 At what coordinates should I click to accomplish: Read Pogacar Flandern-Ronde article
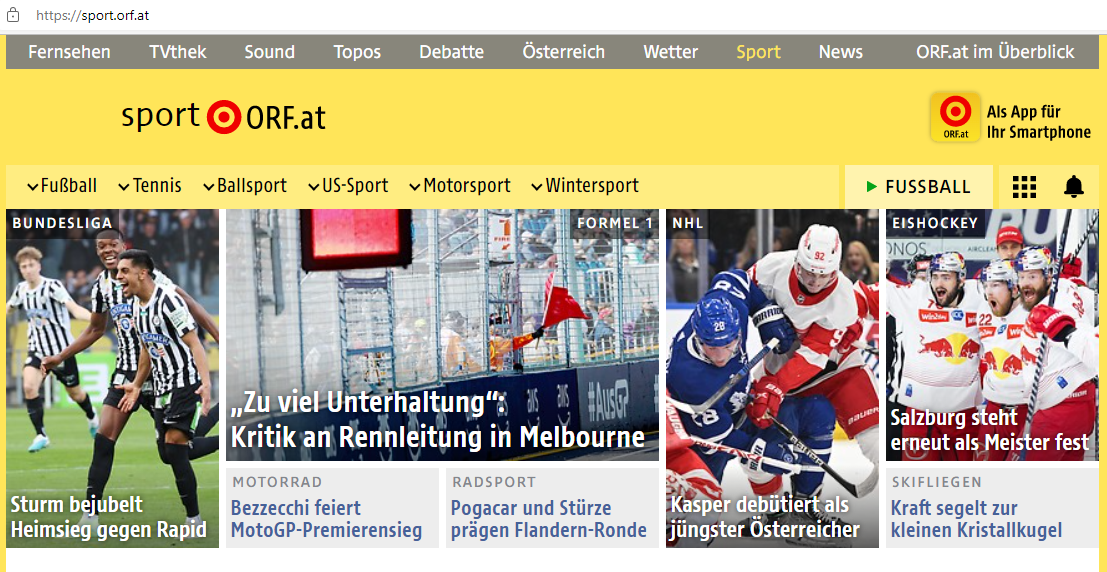tap(549, 519)
